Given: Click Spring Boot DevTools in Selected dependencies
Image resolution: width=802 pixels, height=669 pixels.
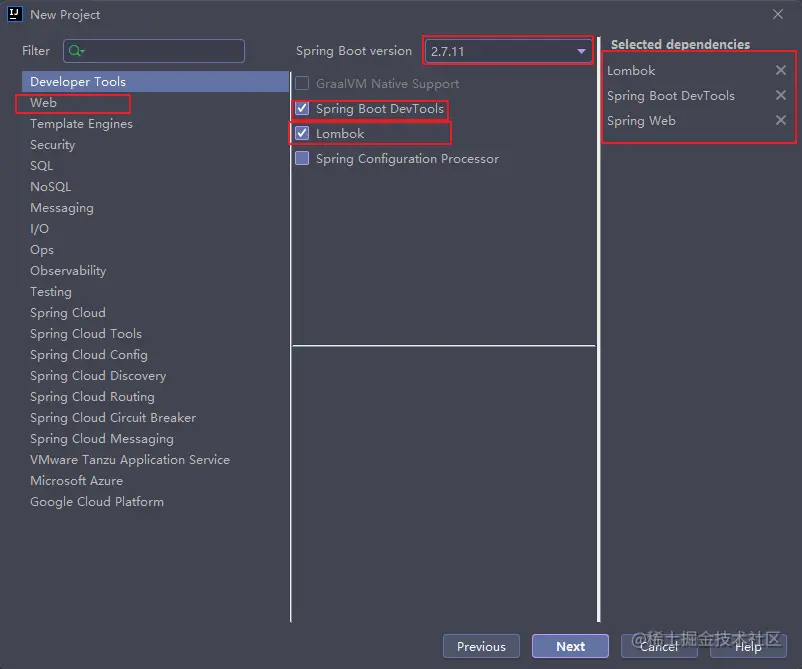Looking at the screenshot, I should tap(671, 96).
